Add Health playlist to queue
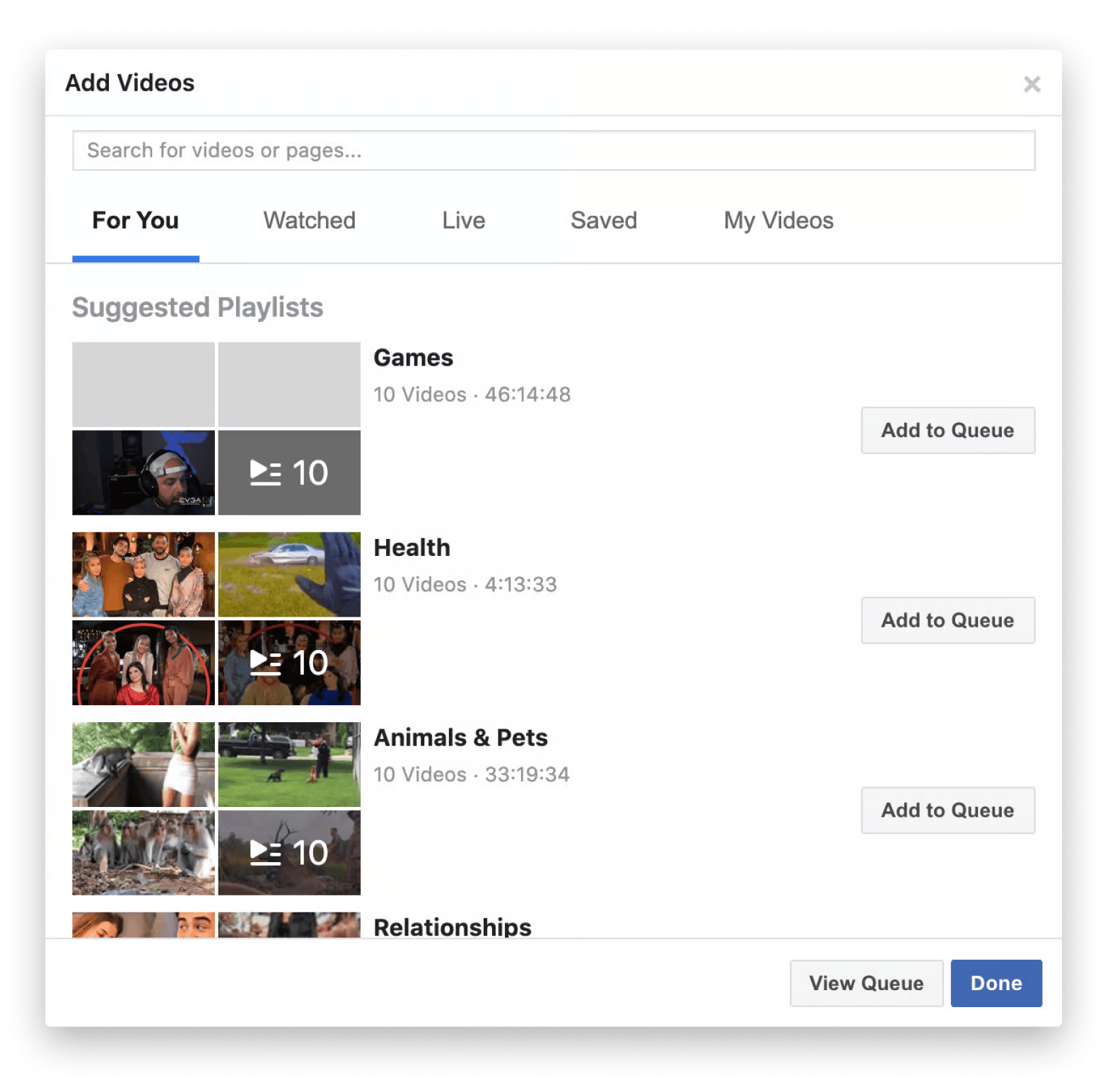1103x1092 pixels. [947, 620]
